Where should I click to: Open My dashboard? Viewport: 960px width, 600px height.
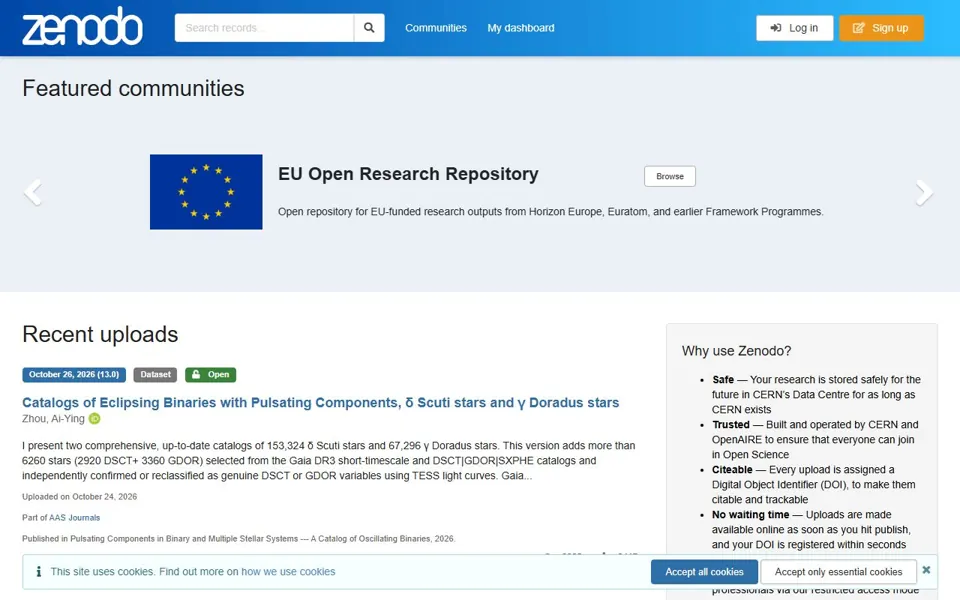click(521, 28)
